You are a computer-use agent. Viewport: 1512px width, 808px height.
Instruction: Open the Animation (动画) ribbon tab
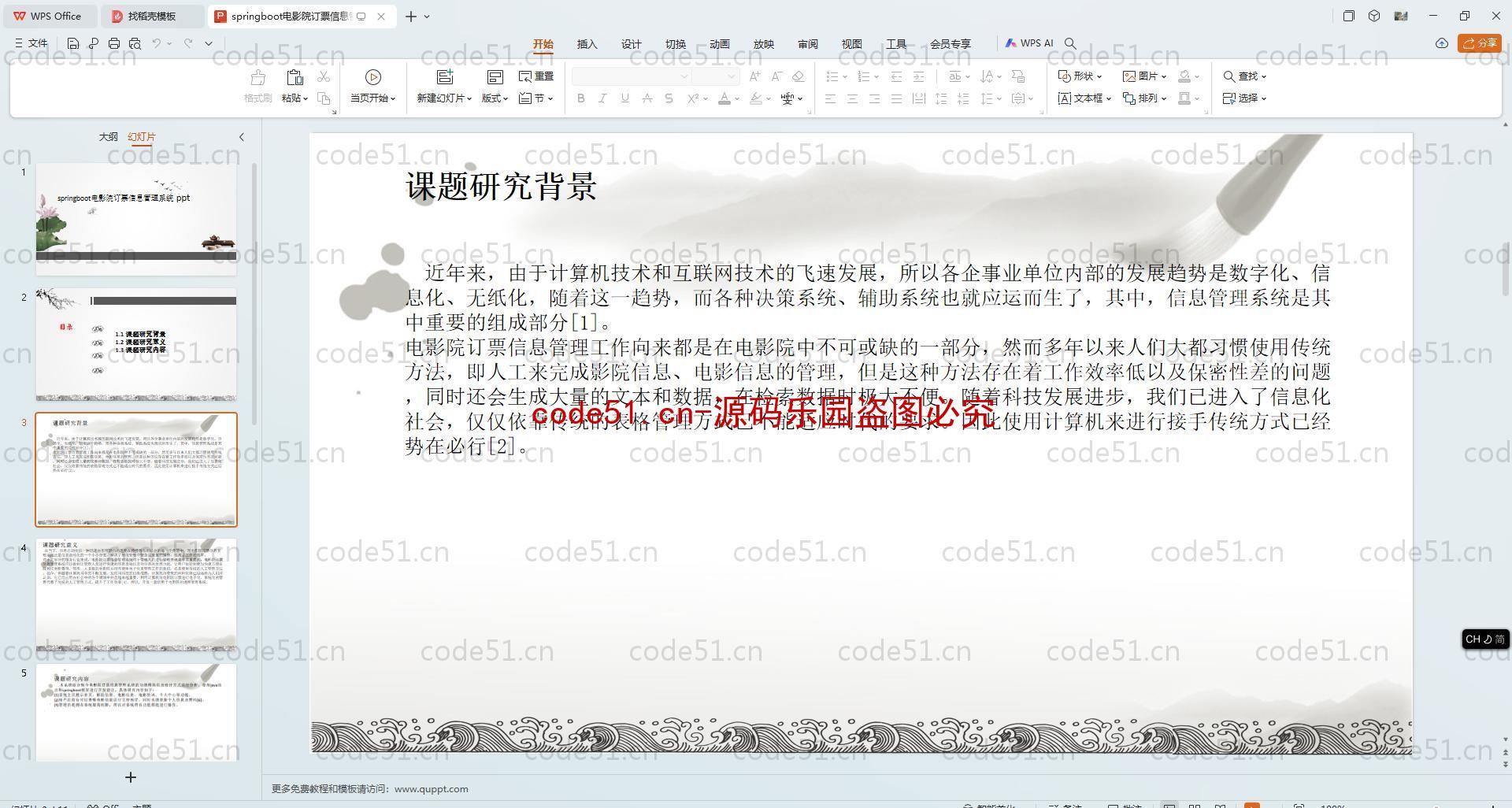click(x=720, y=44)
